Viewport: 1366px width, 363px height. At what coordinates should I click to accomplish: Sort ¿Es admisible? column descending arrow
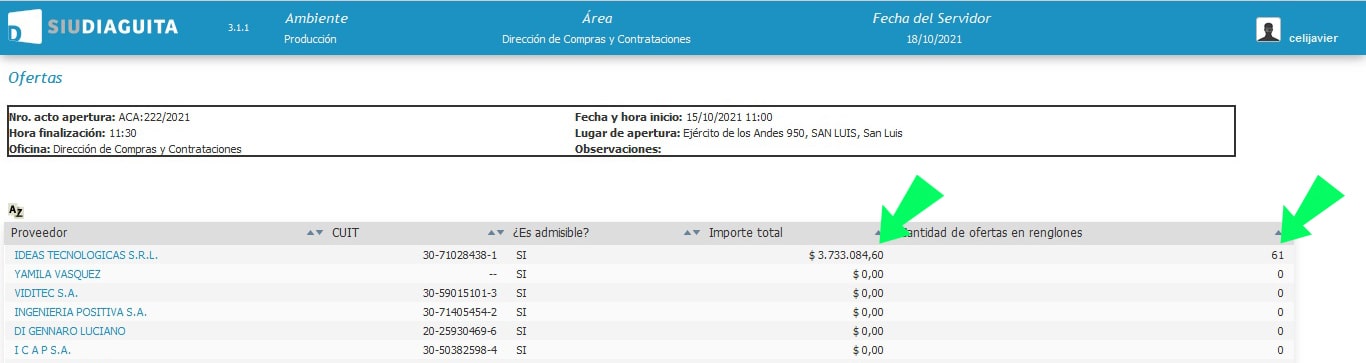pyautogui.click(x=697, y=233)
